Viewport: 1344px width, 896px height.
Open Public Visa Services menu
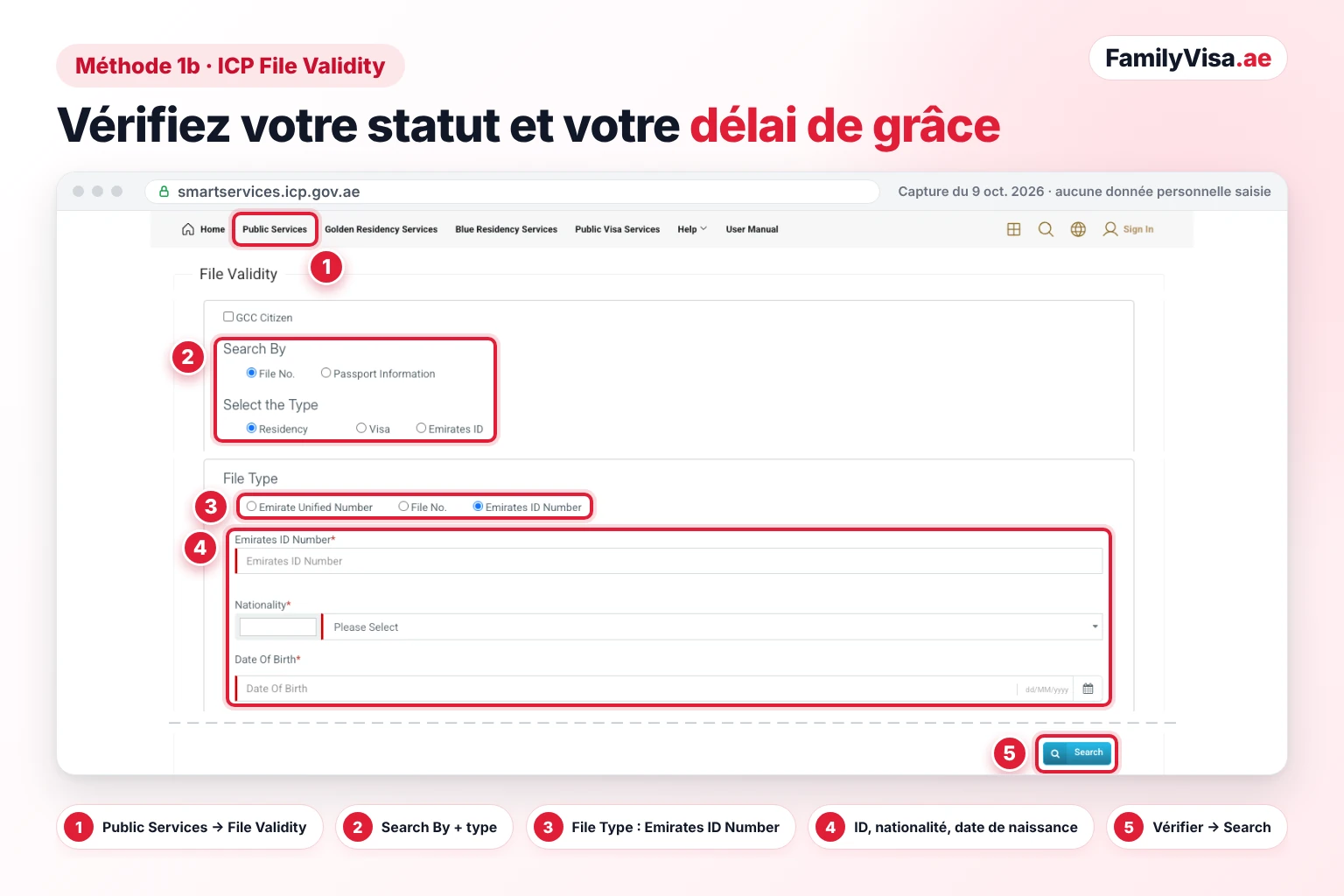pyautogui.click(x=617, y=229)
